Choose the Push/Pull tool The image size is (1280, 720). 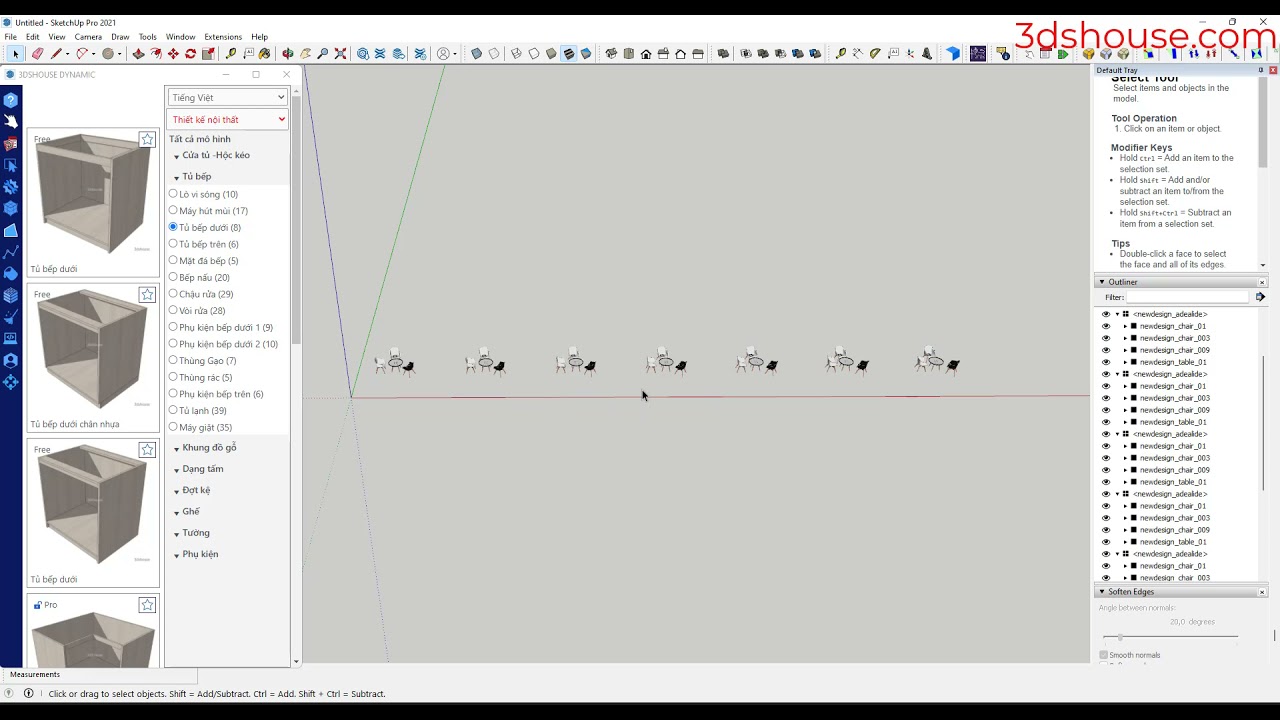(138, 54)
